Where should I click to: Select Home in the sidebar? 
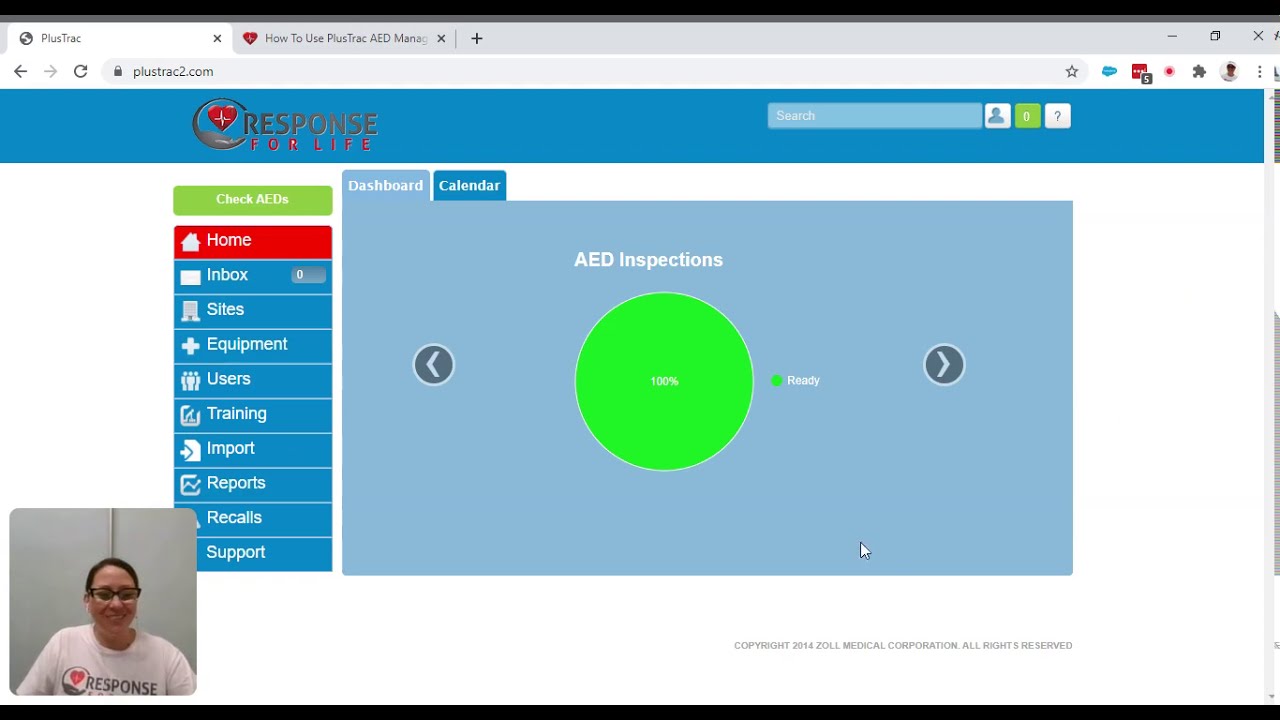pyautogui.click(x=253, y=241)
